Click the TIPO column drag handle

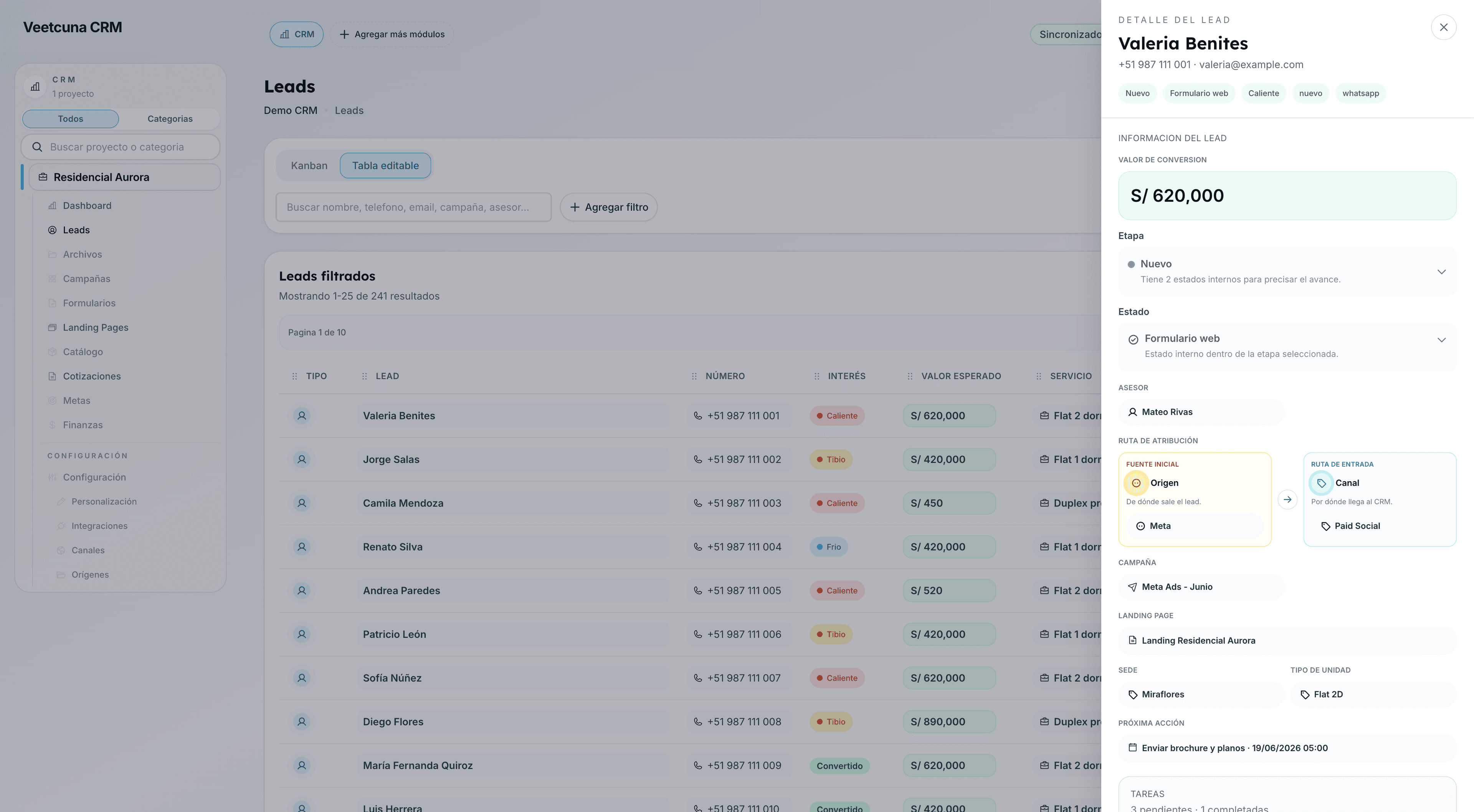(294, 376)
